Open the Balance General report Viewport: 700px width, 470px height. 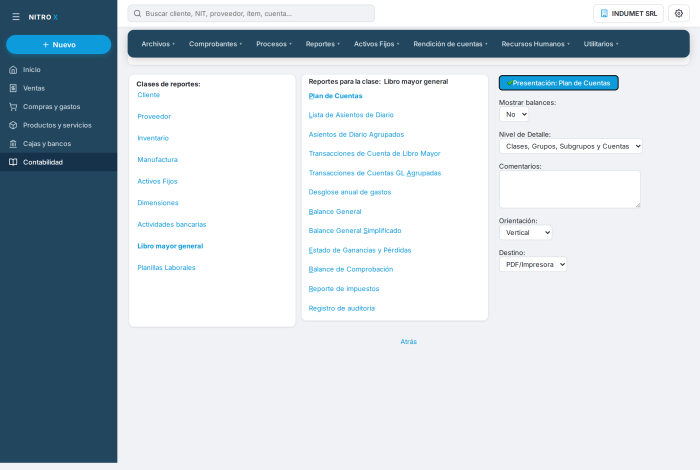(335, 212)
